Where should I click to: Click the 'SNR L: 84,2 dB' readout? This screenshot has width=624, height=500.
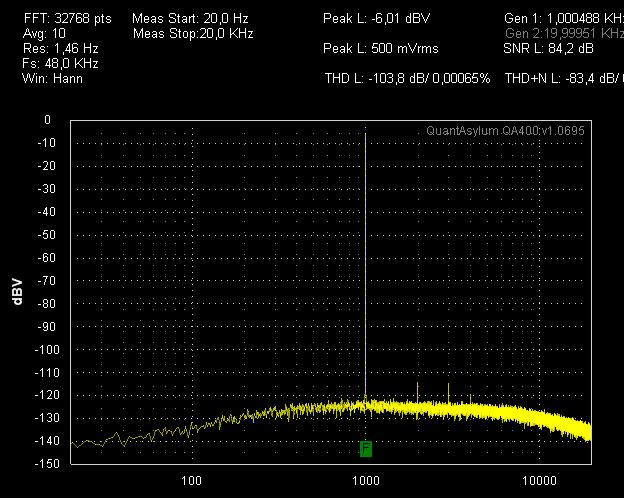[548, 49]
